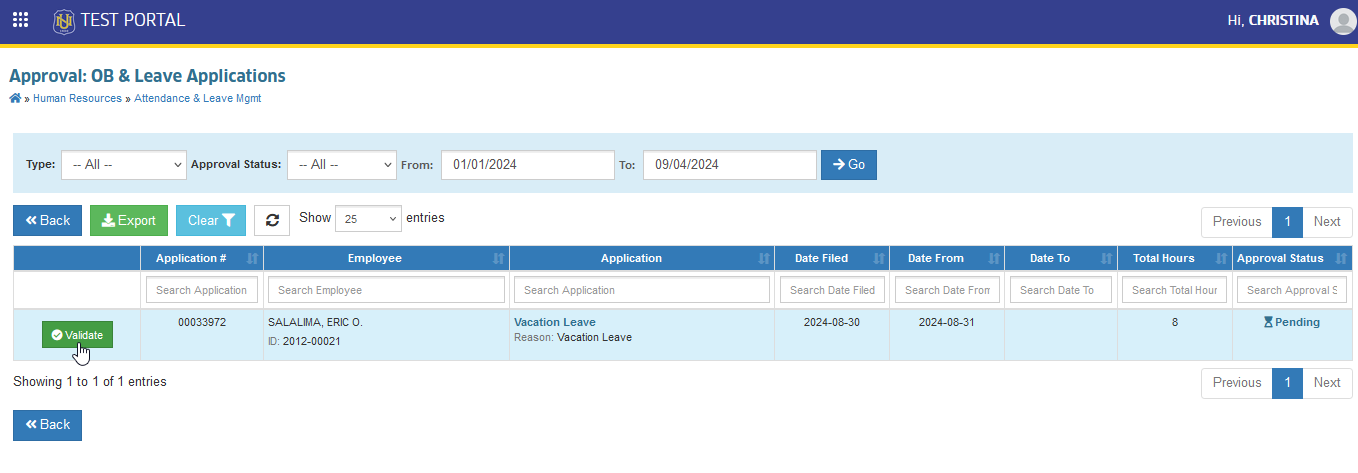Sort by Date From arrows
This screenshot has width=1358, height=473.
tap(993, 258)
